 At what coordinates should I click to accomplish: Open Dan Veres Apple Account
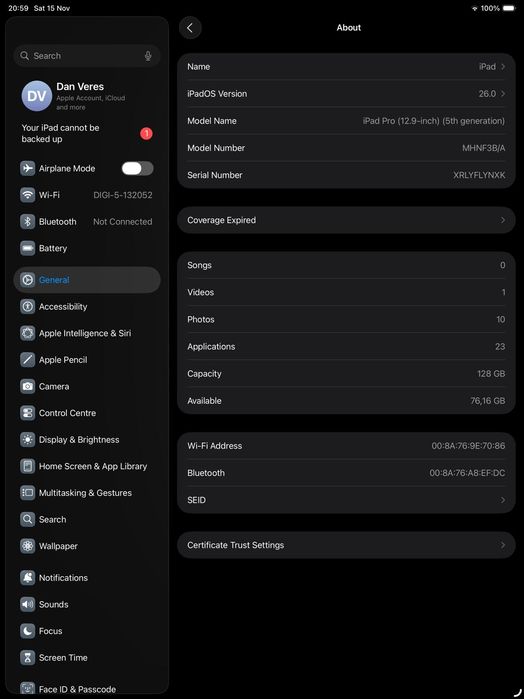point(87,96)
